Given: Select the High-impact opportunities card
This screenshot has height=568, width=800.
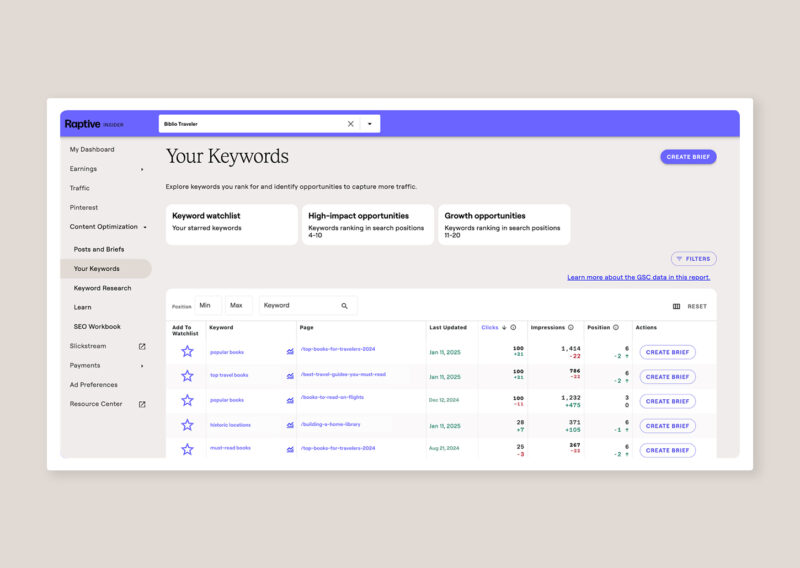Looking at the screenshot, I should [x=368, y=225].
